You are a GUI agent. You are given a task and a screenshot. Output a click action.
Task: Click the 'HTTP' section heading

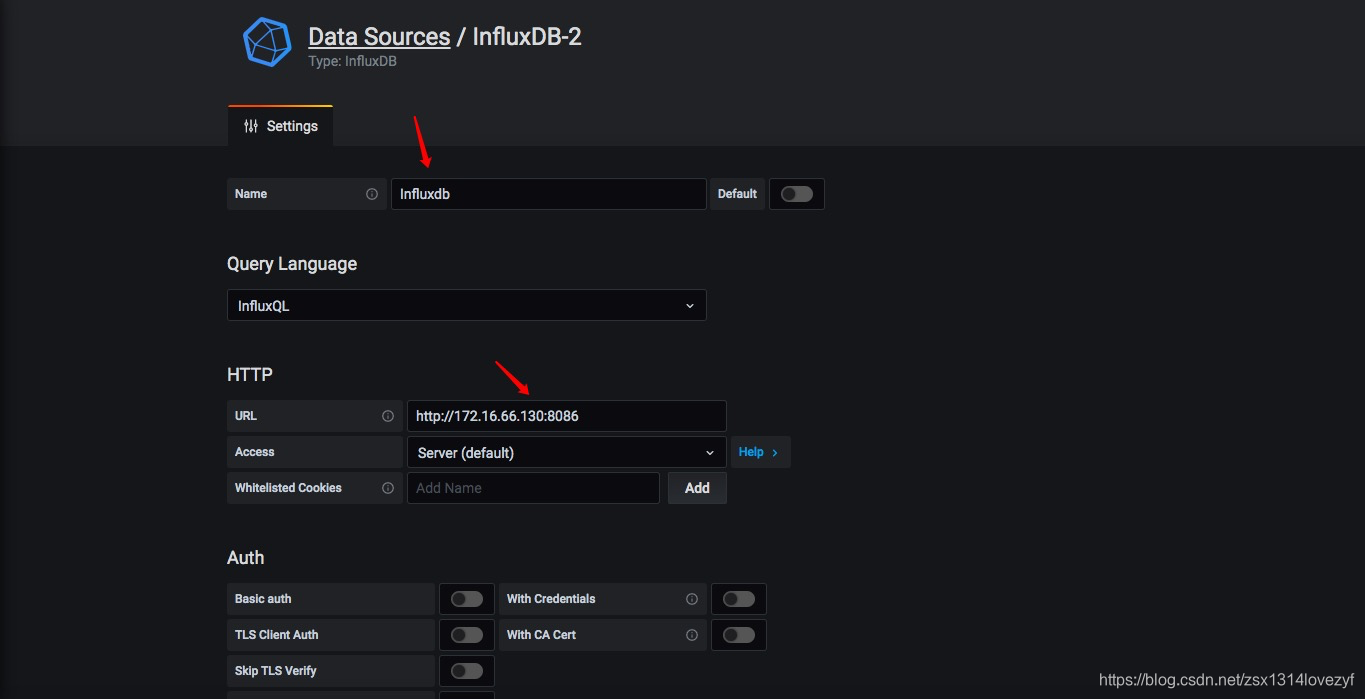250,375
